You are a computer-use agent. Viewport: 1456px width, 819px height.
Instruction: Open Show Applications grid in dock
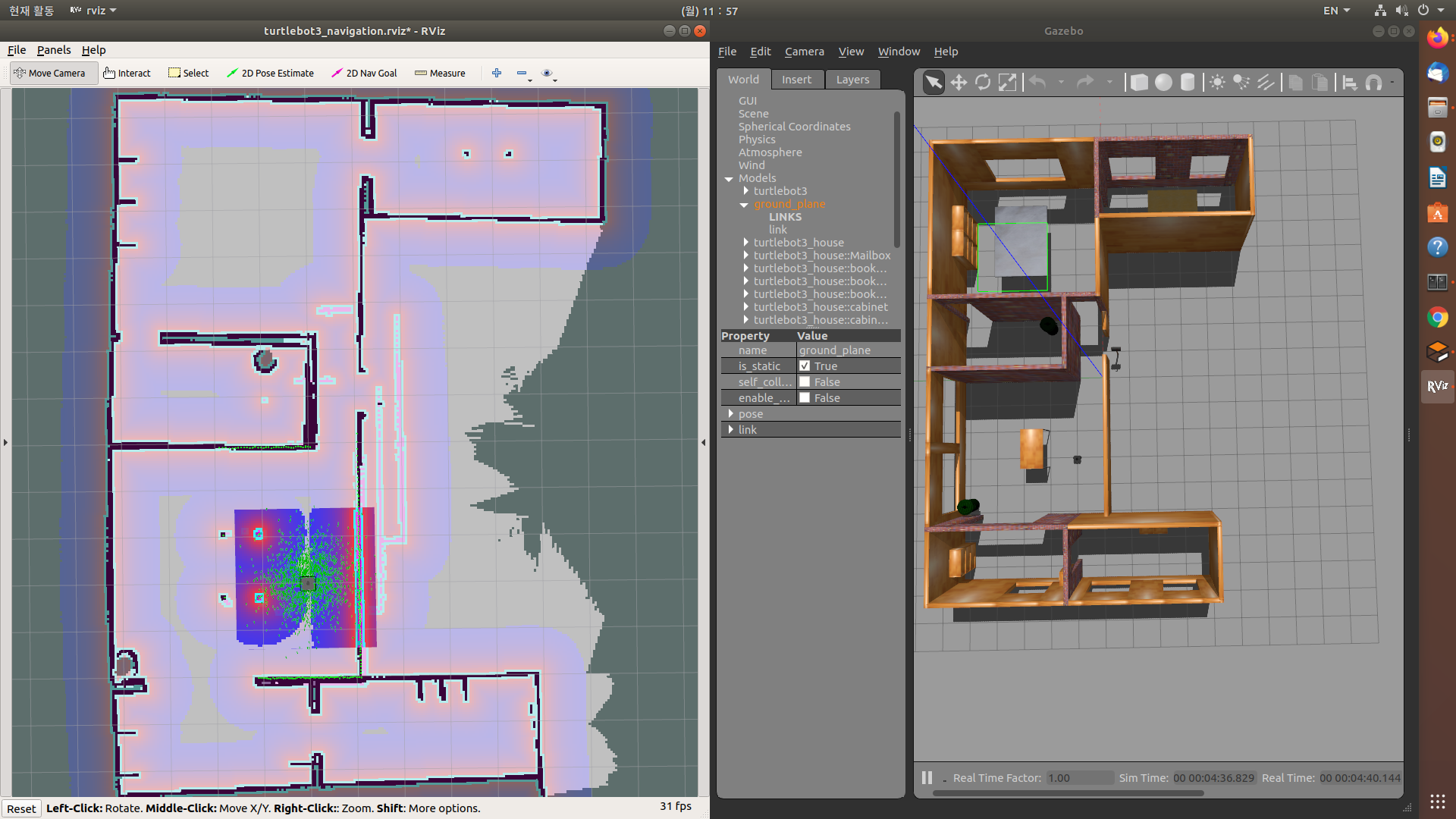1437,802
